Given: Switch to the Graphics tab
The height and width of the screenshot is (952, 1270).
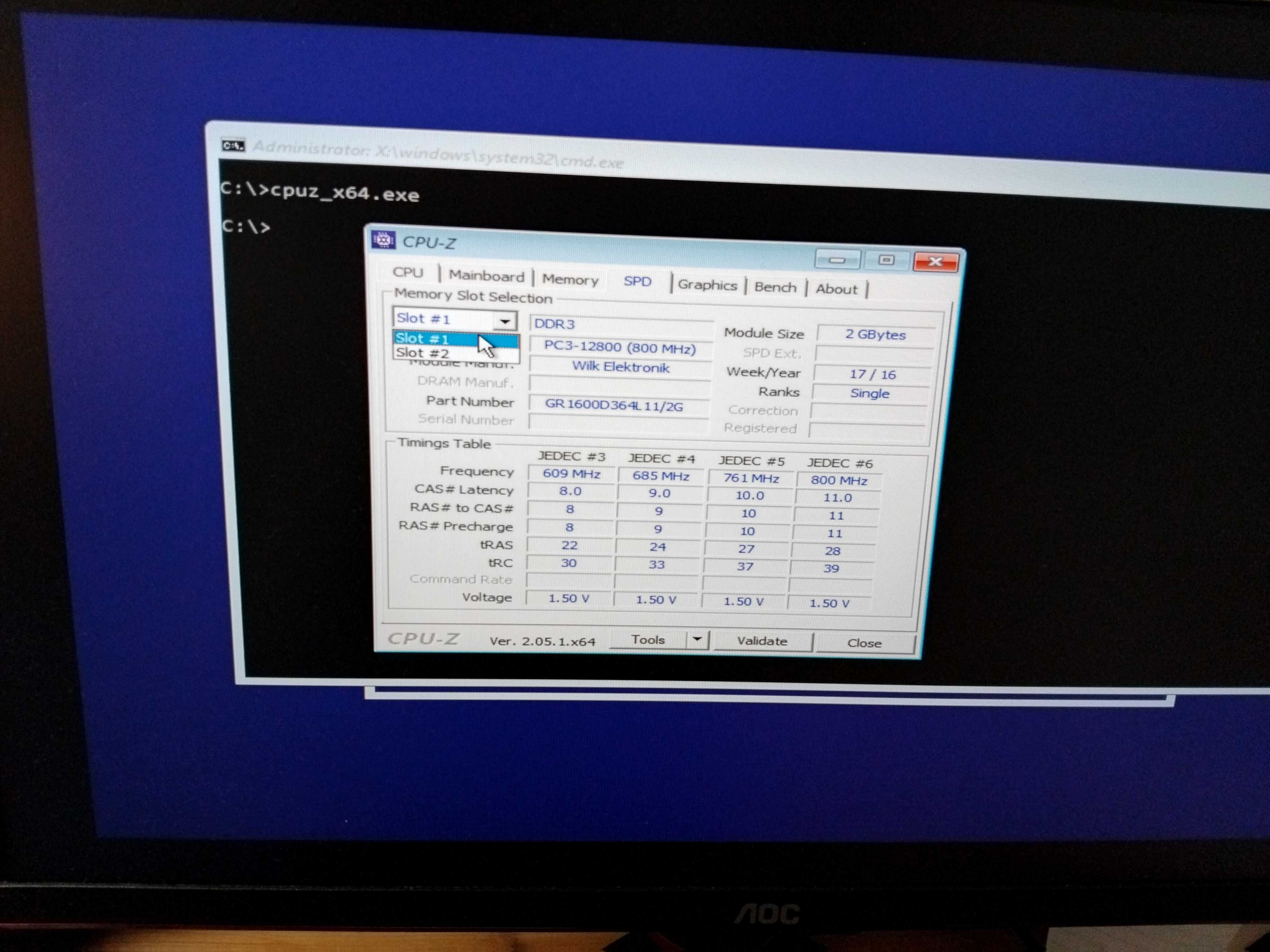Looking at the screenshot, I should pos(707,284).
